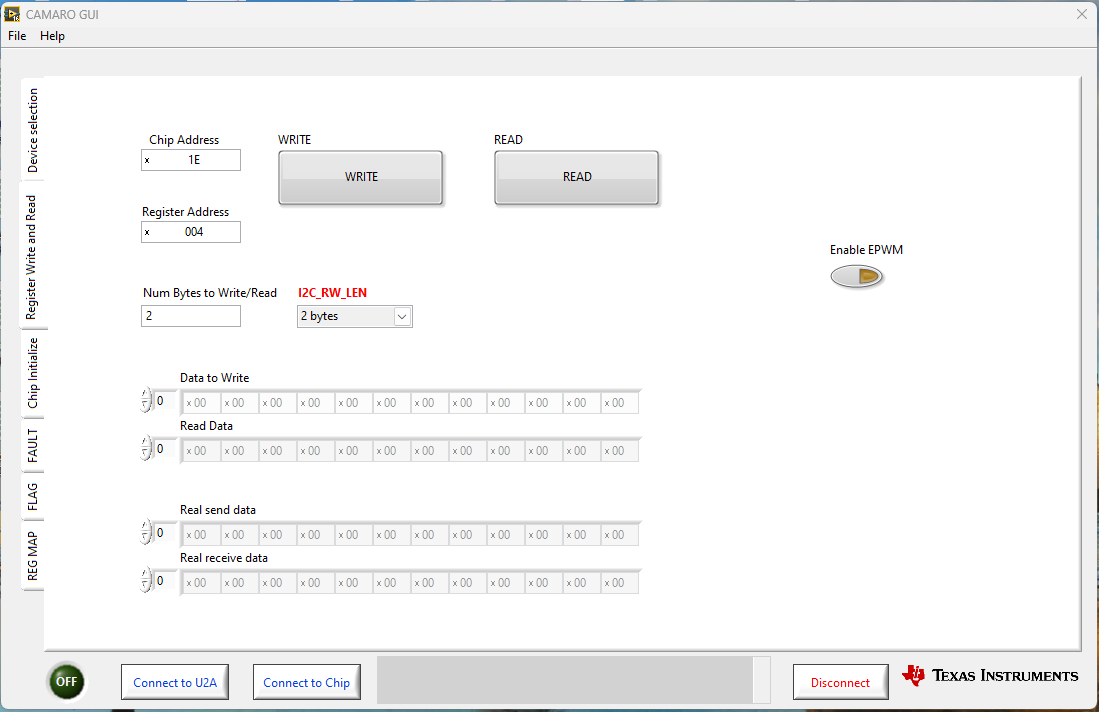The image size is (1099, 712).
Task: Switch to the FLAG tab
Action: [x=33, y=498]
